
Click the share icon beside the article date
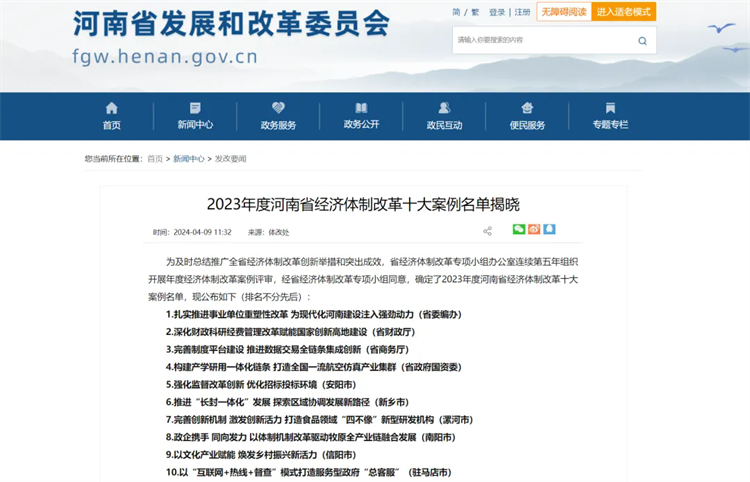(x=487, y=231)
